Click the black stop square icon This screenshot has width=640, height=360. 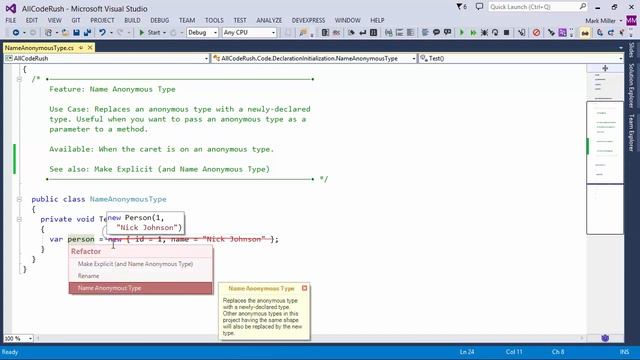pyautogui.click(x=507, y=32)
